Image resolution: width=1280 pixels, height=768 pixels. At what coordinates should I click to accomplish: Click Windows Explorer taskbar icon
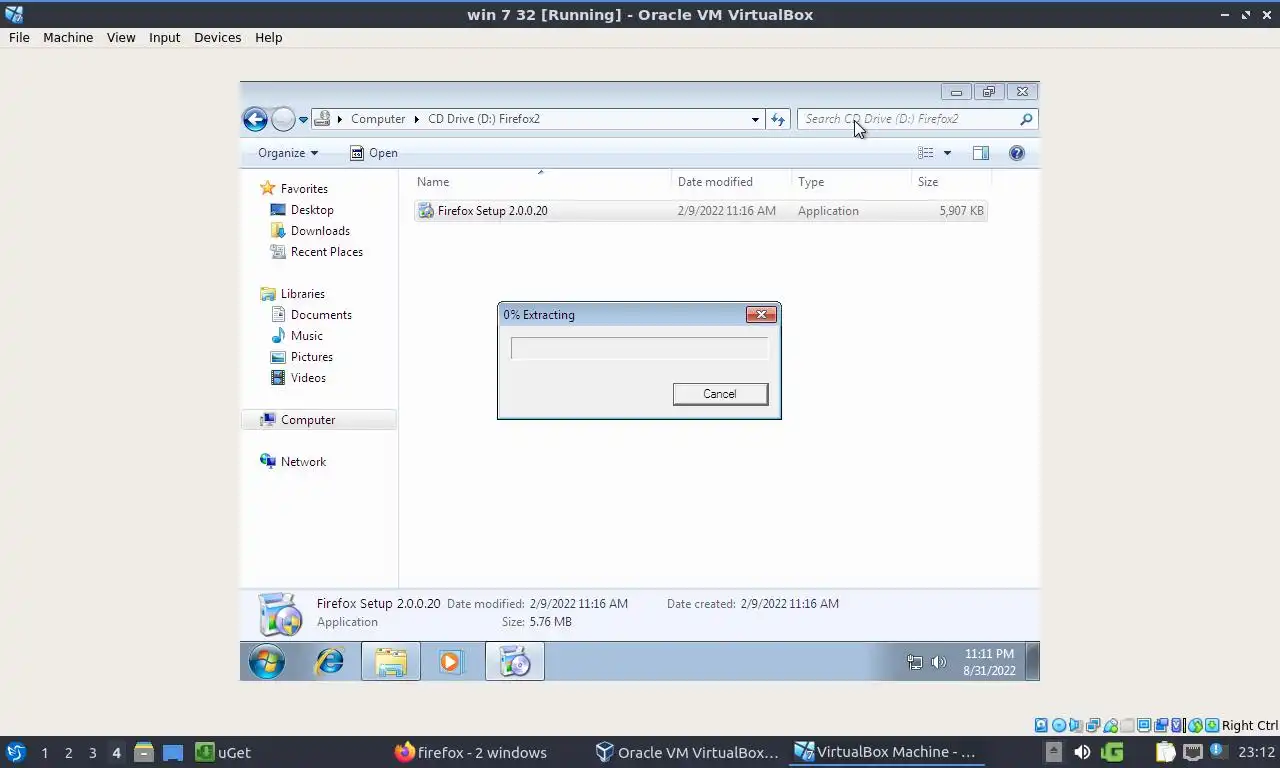[391, 661]
